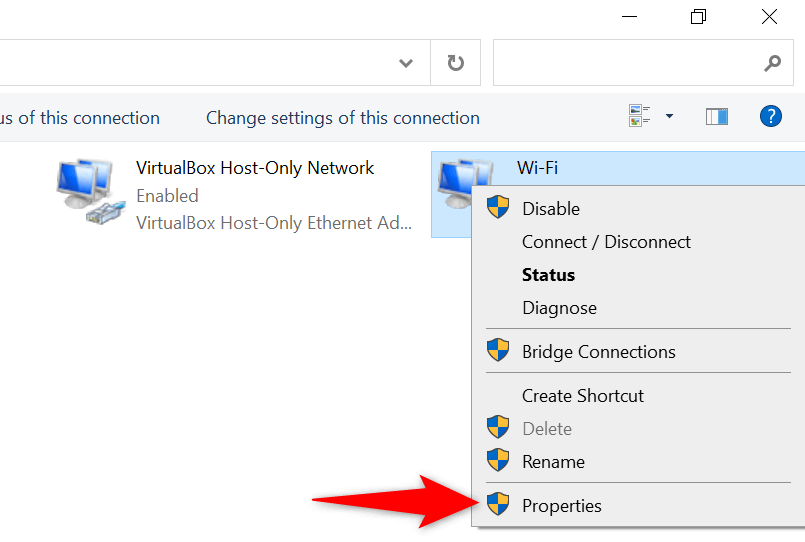The height and width of the screenshot is (542, 805).
Task: Click the shield icon next to Properties
Action: tap(498, 505)
